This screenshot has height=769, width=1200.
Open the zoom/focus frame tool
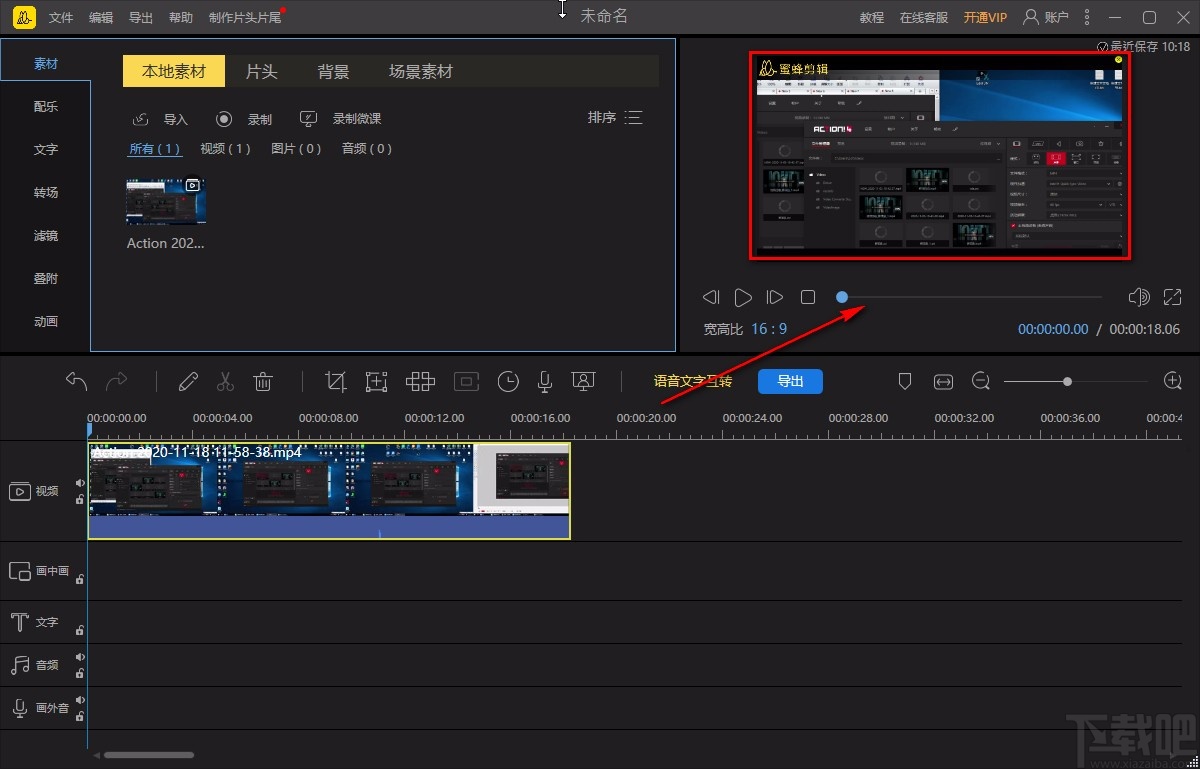376,381
